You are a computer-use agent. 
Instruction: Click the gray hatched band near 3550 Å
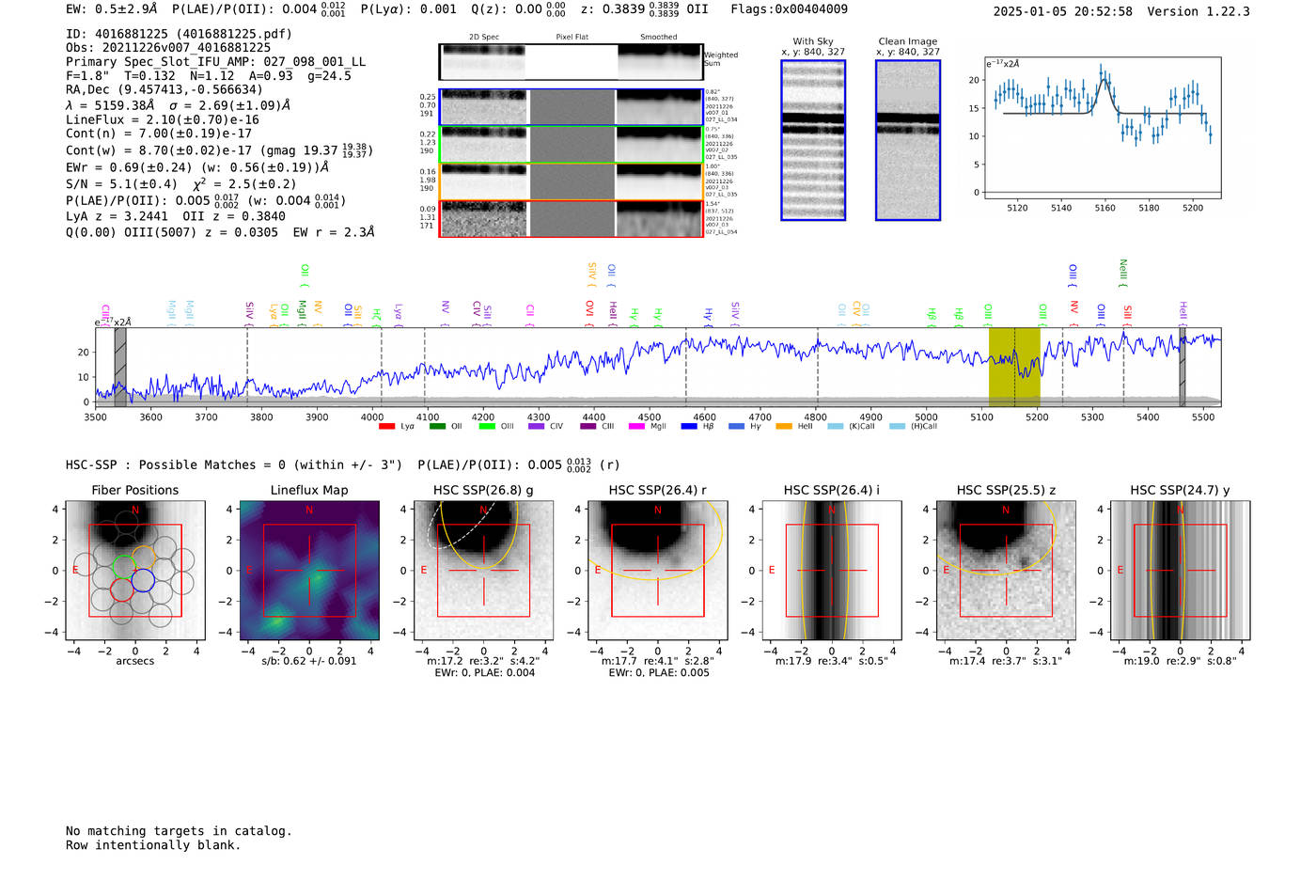click(x=120, y=367)
